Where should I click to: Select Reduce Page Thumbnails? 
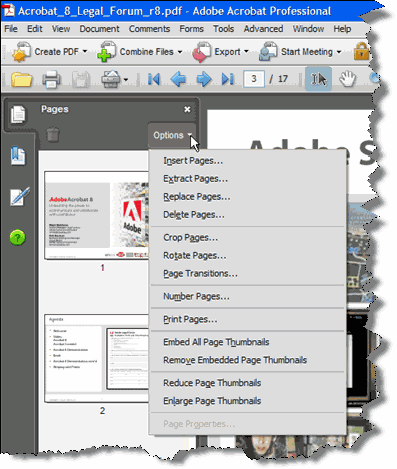[x=247, y=383]
